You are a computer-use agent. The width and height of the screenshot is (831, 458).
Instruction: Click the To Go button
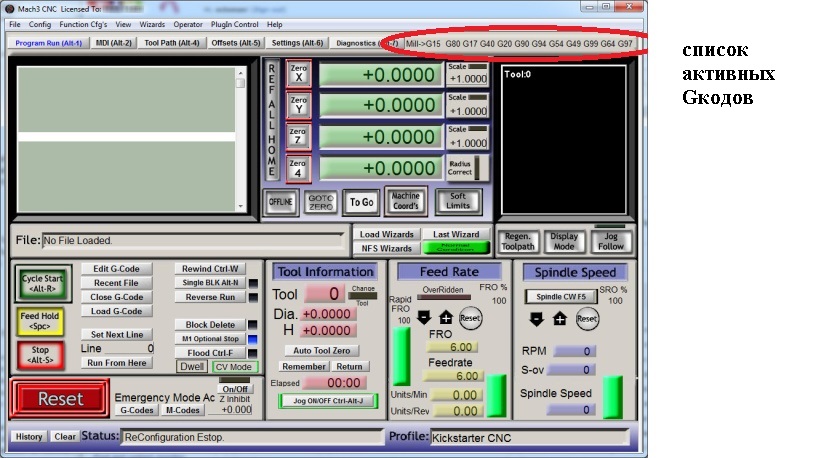point(361,202)
